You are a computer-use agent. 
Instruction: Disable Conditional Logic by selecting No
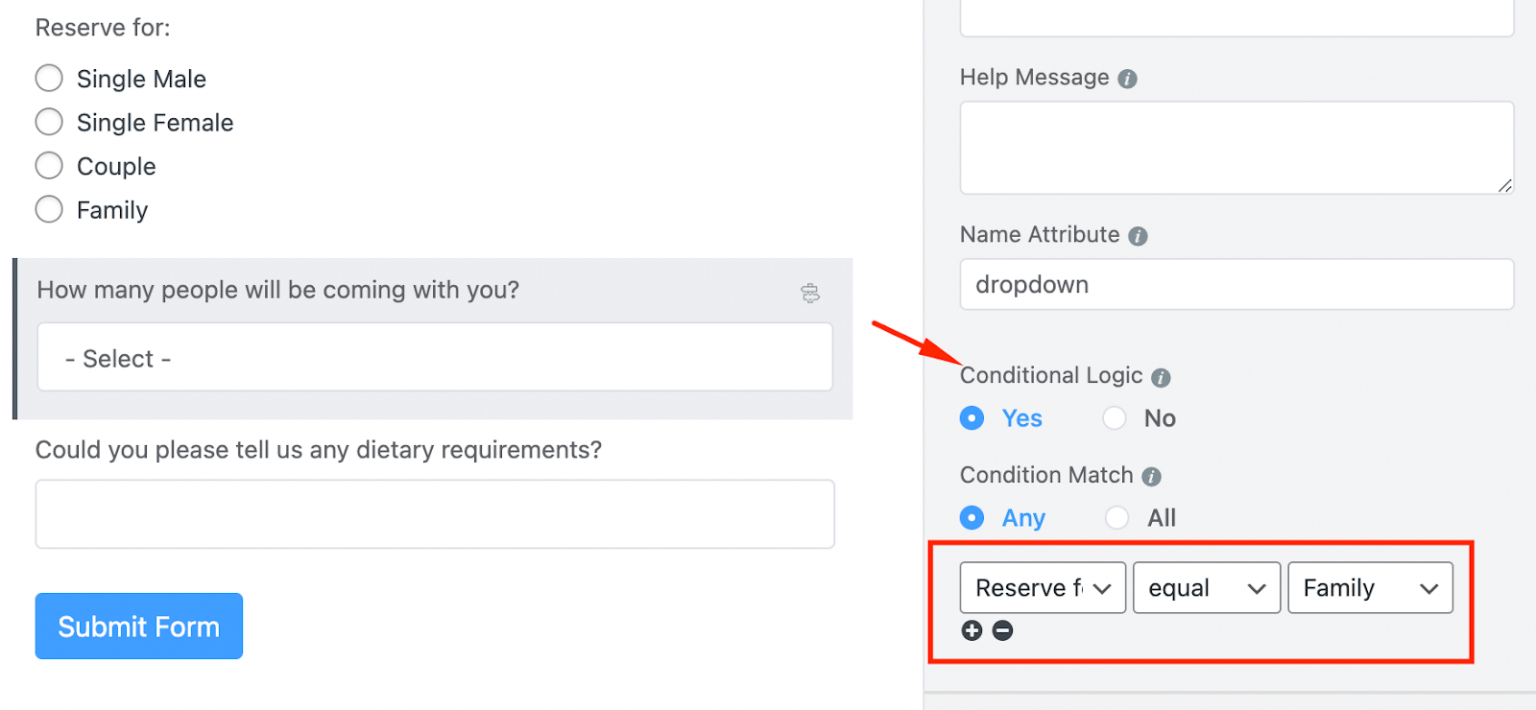(1114, 418)
